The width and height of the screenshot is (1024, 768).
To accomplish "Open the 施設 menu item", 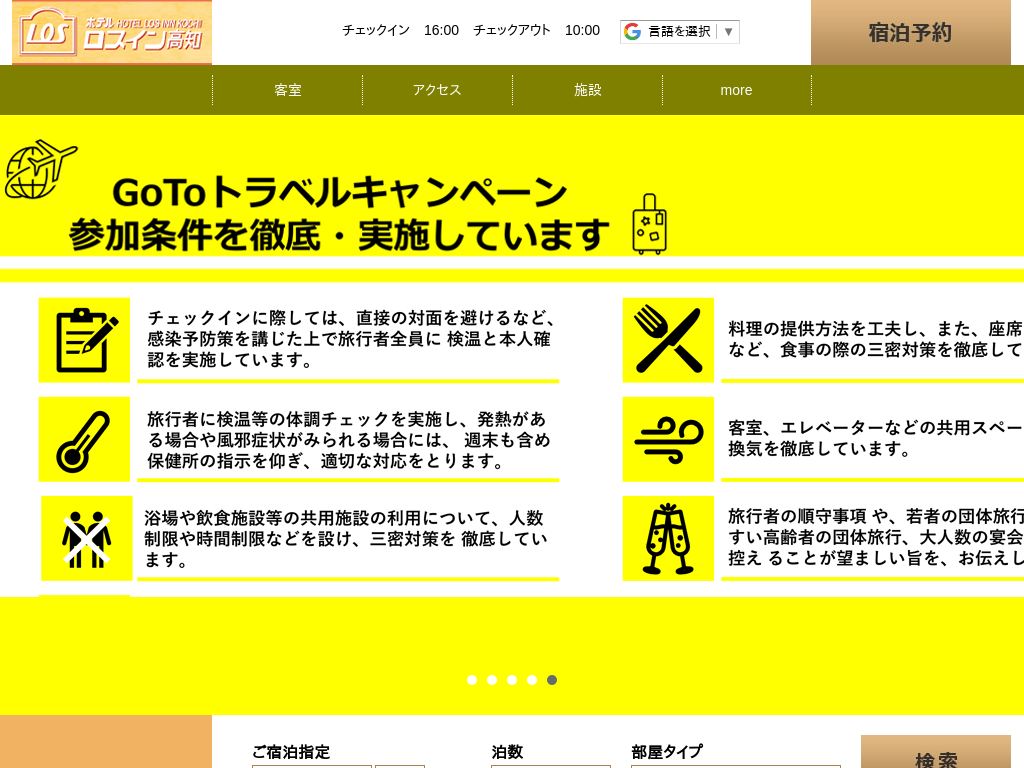I will 587,90.
